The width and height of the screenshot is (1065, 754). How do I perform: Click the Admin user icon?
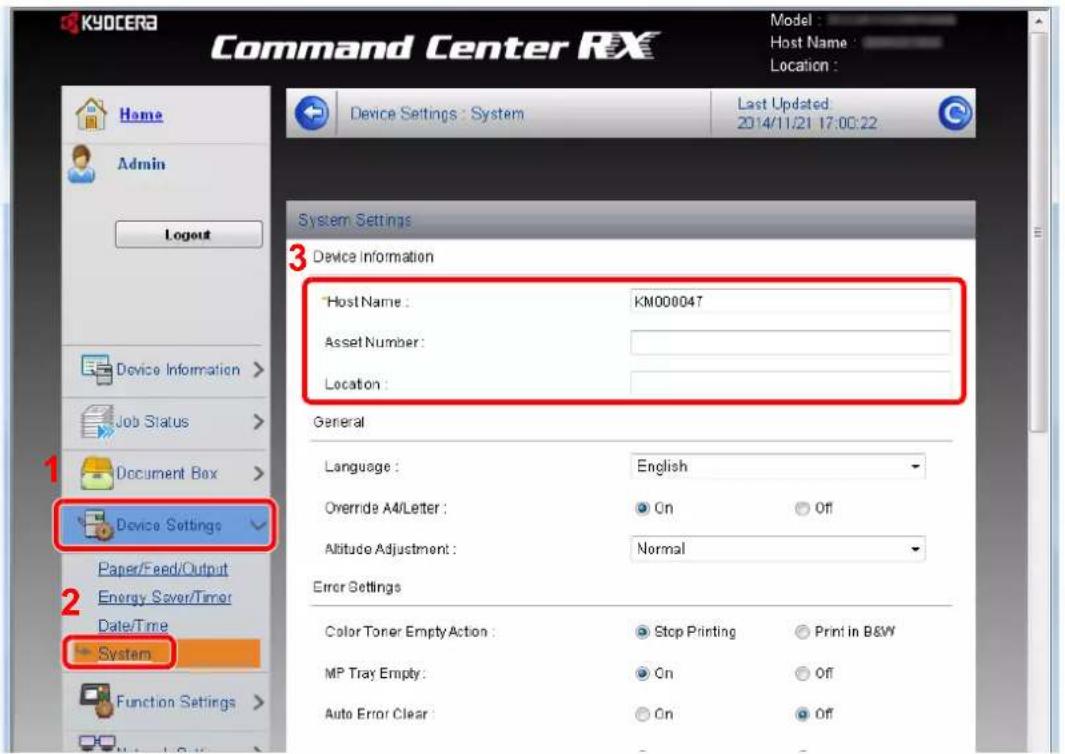coord(82,164)
